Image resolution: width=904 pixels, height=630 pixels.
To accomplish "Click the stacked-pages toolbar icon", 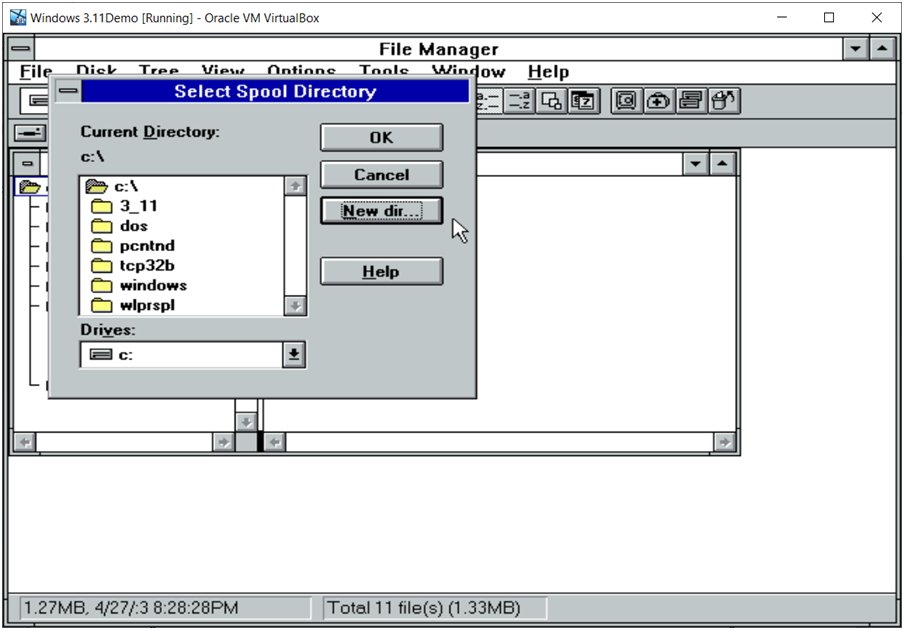I will [691, 101].
